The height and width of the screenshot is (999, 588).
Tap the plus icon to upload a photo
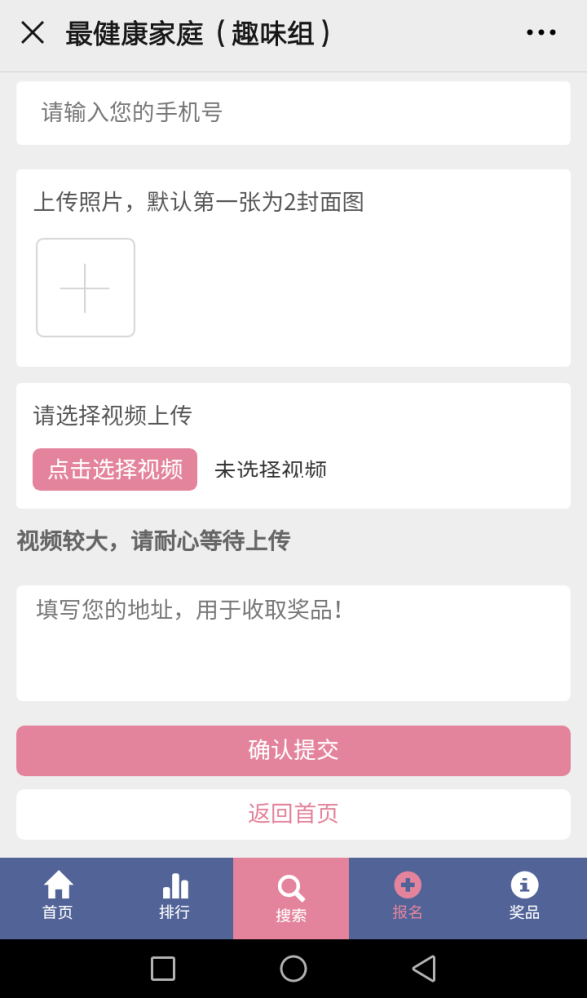coord(85,287)
